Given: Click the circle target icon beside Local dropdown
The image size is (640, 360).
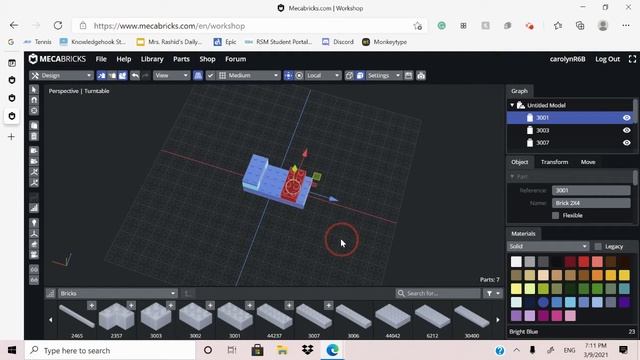Looking at the screenshot, I should coord(299,76).
